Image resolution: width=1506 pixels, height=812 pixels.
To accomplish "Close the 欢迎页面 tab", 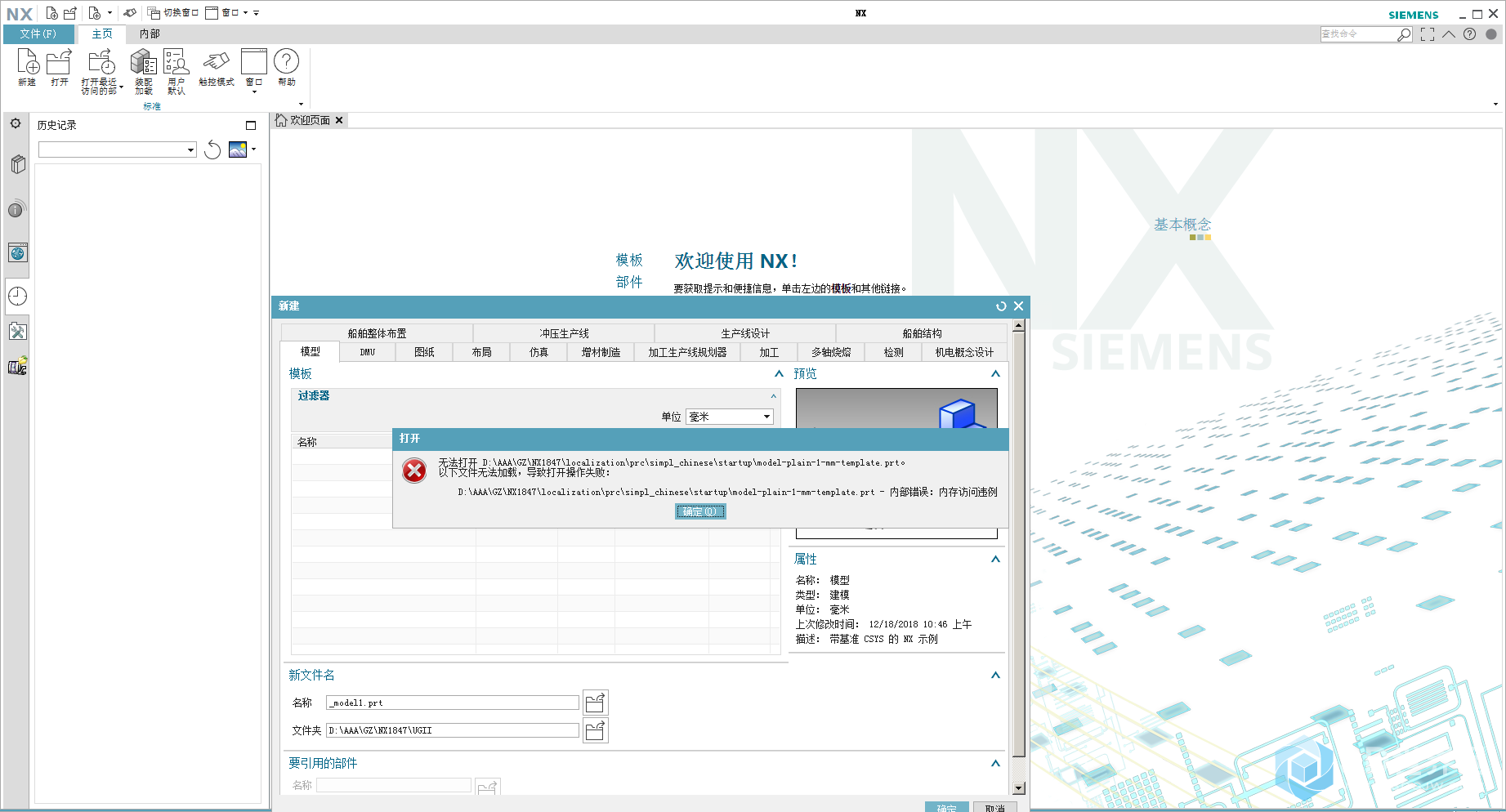I will click(x=339, y=120).
